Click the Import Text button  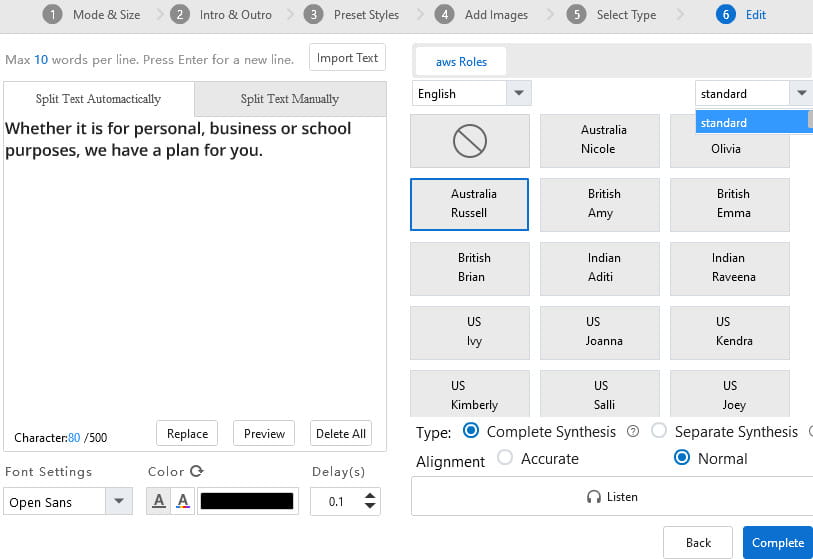click(347, 58)
